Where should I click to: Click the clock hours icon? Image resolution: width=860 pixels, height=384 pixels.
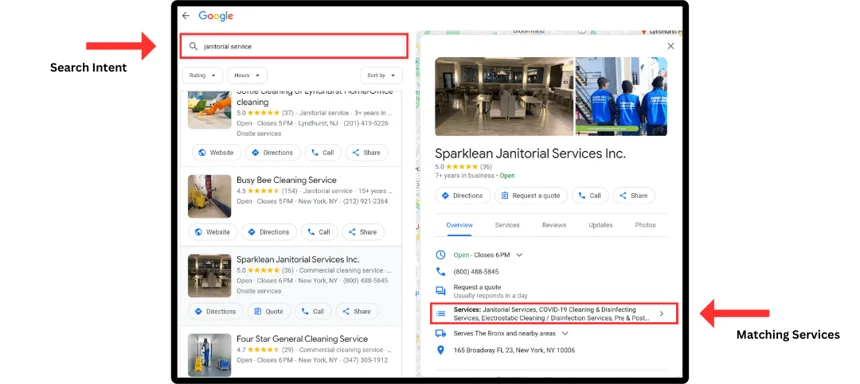pos(440,255)
